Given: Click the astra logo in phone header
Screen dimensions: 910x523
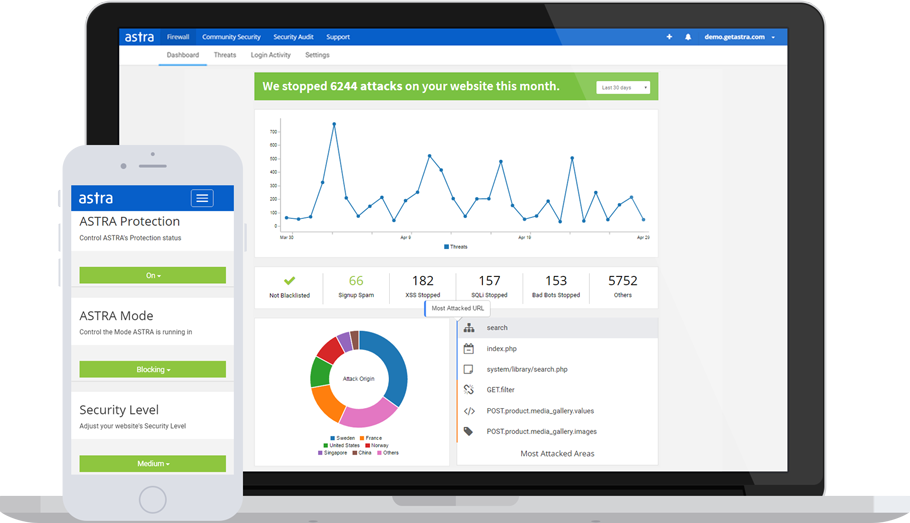Looking at the screenshot, I should [x=96, y=199].
